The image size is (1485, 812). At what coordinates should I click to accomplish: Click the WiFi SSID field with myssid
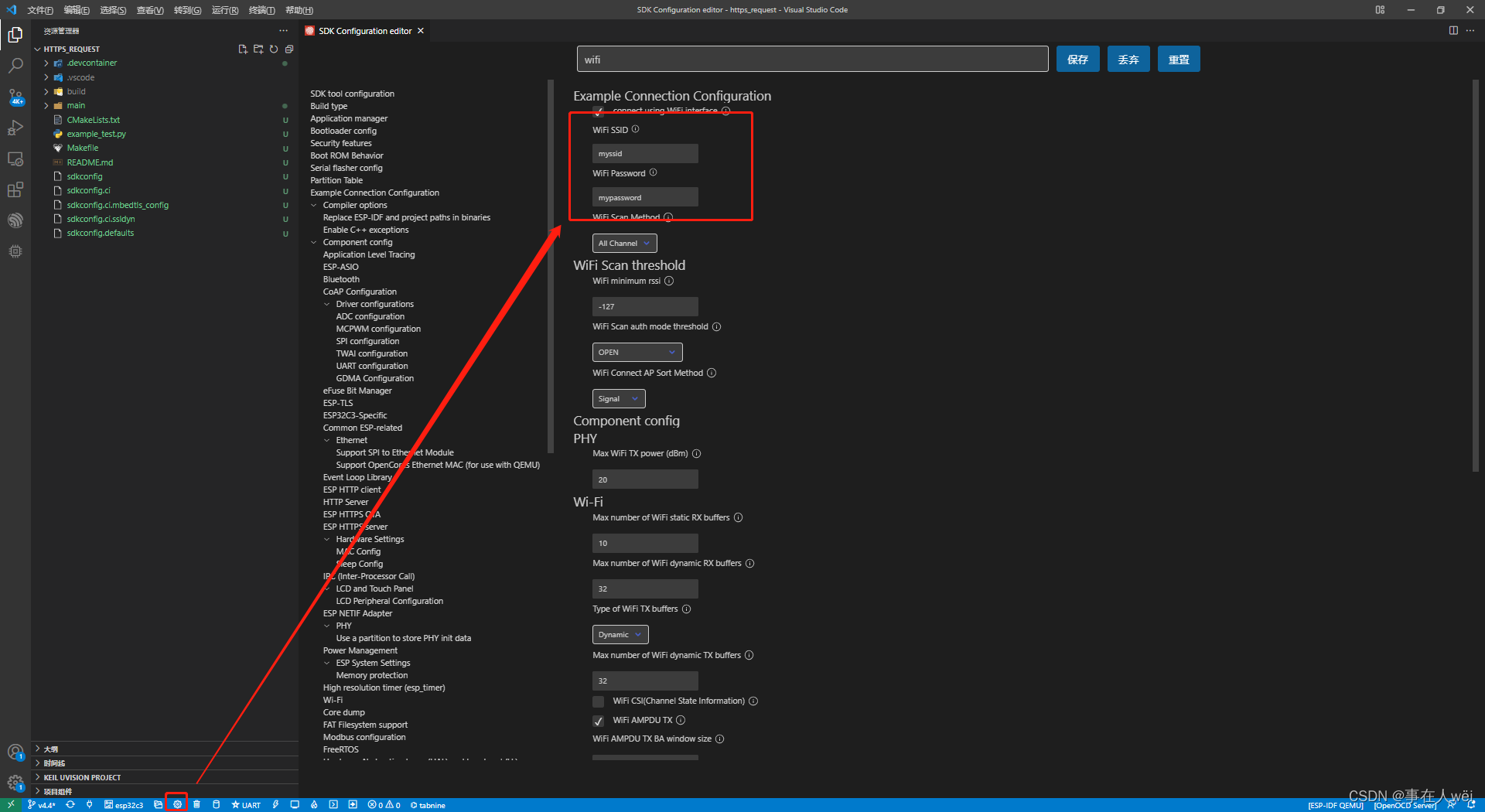tap(645, 153)
